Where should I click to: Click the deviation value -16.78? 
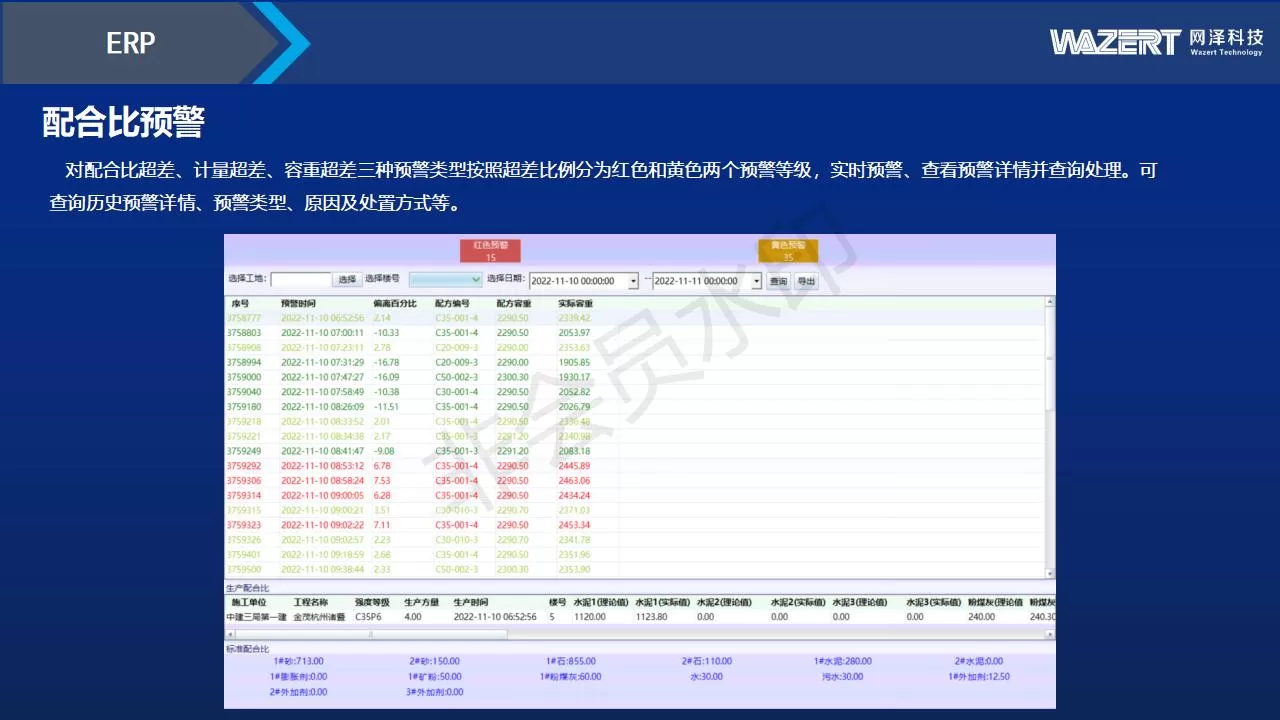(386, 363)
